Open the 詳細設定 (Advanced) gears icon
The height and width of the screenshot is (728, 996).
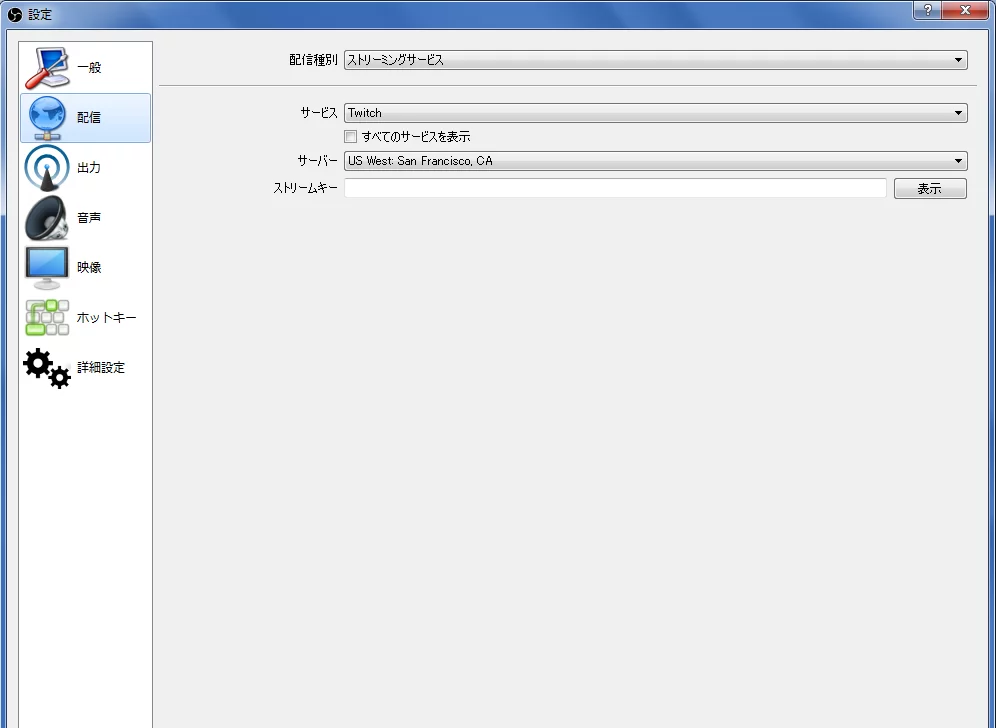click(47, 368)
